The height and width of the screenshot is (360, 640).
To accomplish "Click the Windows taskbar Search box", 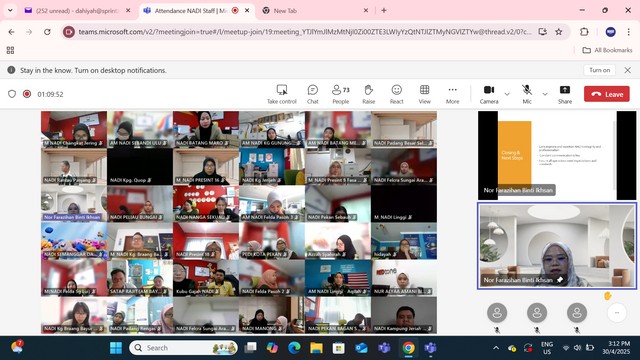I will point(184,348).
